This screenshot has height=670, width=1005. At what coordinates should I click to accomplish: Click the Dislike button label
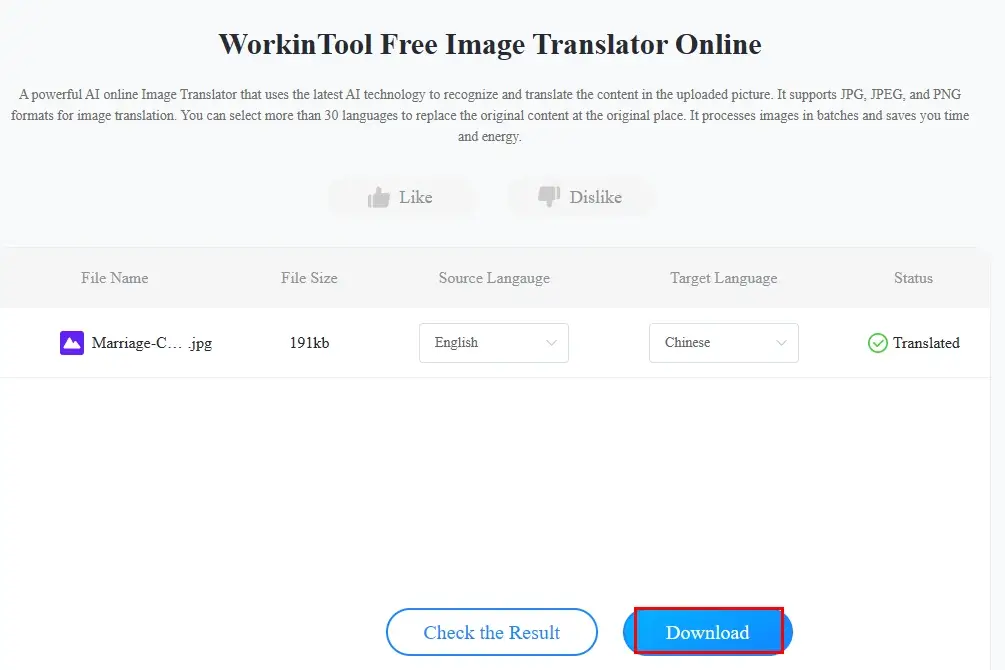click(x=595, y=197)
